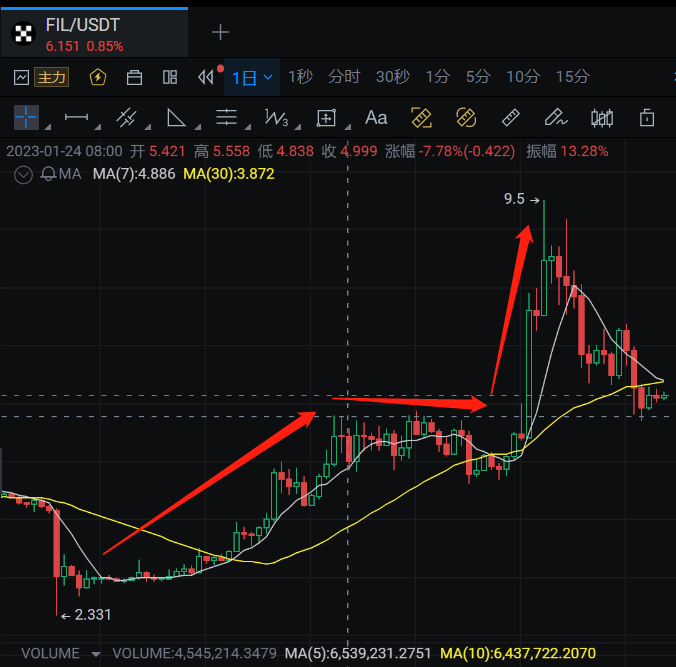
Task: Choose the parallel channel drawing tool
Action: 126,118
